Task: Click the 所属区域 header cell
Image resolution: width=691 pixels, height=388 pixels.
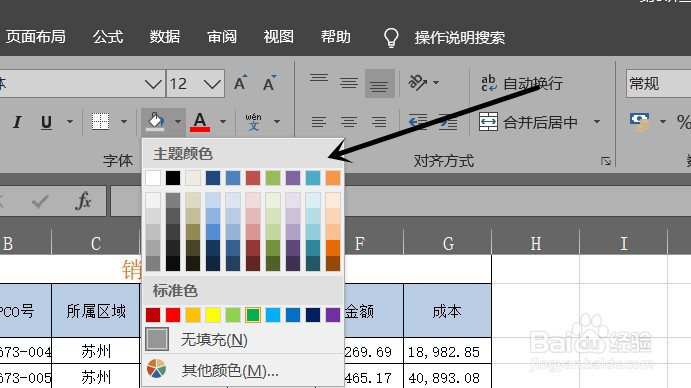Action: 96,311
